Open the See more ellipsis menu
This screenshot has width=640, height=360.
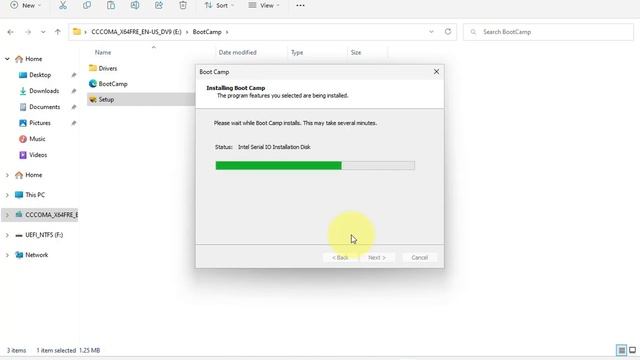[300, 5]
